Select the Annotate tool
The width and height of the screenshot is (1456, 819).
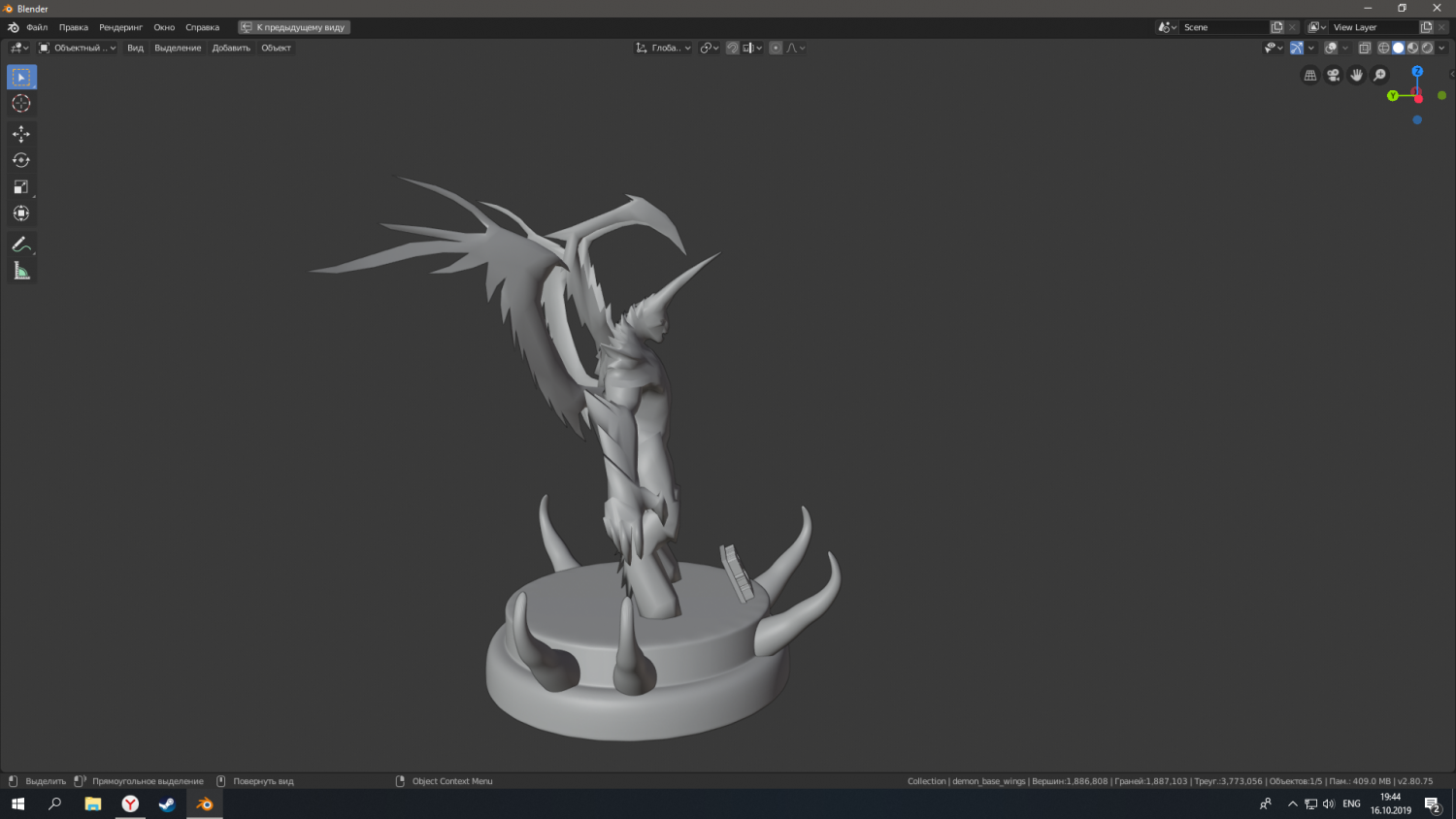(x=21, y=245)
